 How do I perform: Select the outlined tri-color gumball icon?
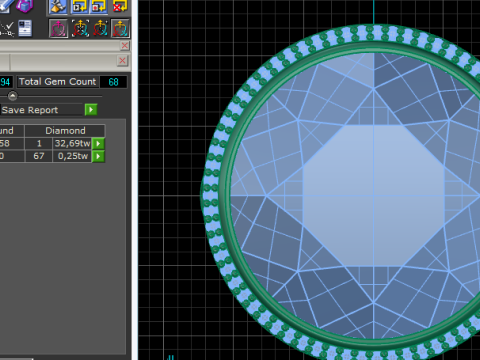click(120, 28)
